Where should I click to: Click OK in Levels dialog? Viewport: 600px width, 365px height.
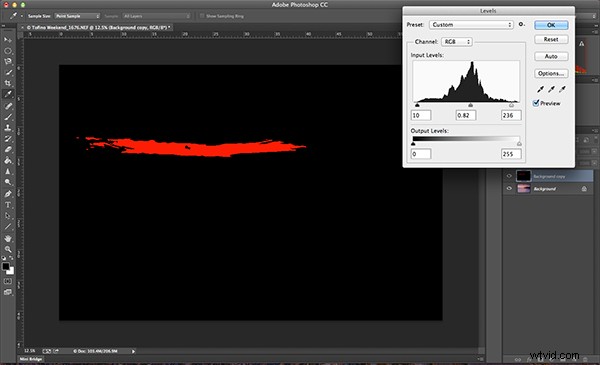click(x=551, y=25)
